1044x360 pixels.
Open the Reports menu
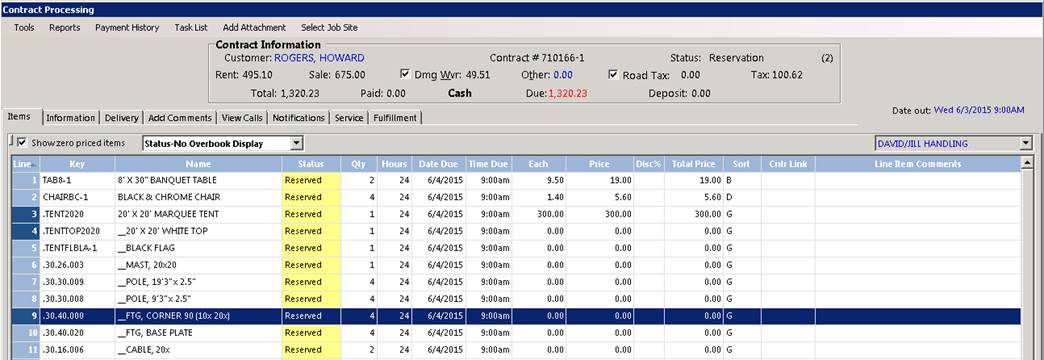(65, 28)
